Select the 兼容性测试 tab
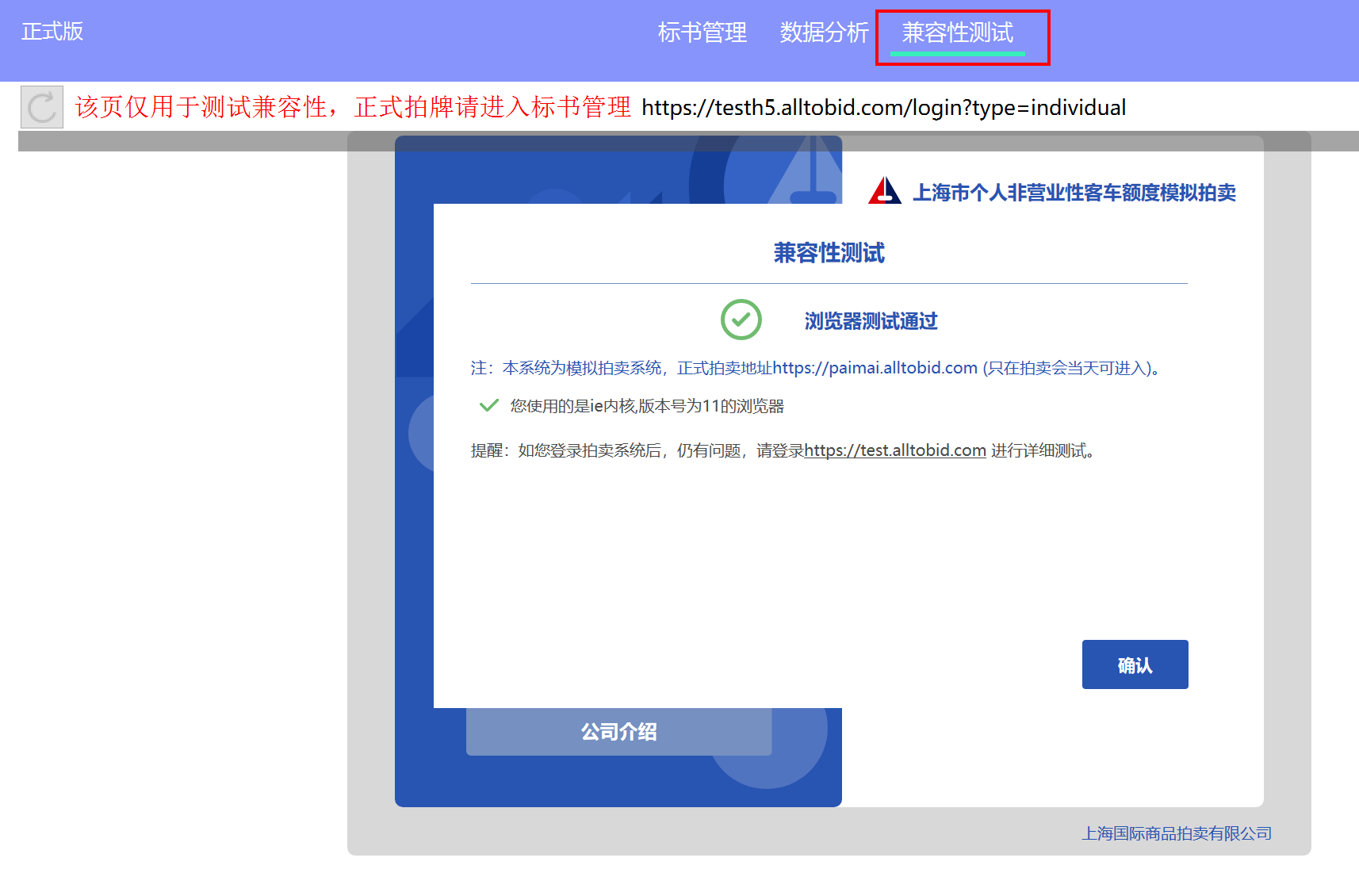Screen dimensions: 1359x896 [957, 33]
